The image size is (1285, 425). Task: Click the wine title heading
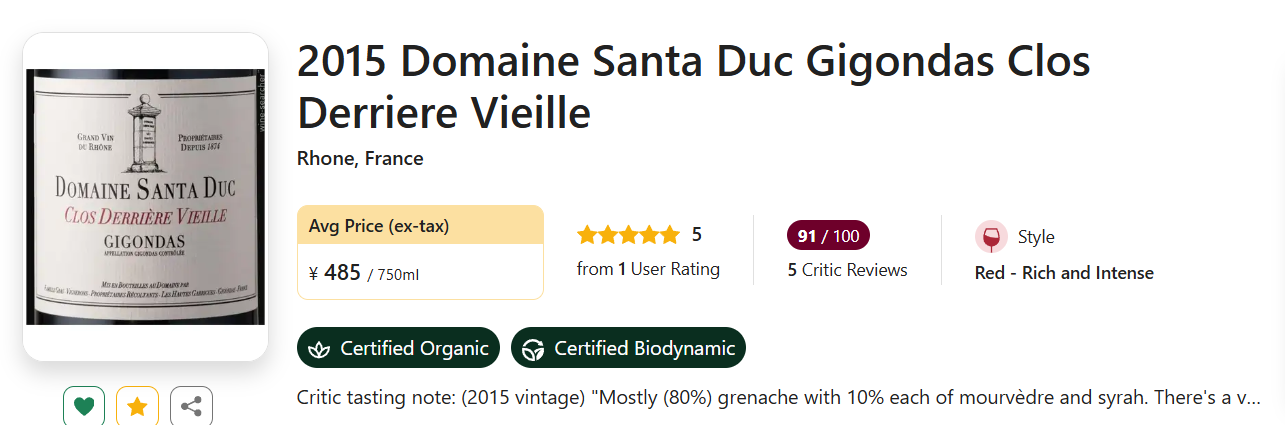(x=693, y=88)
